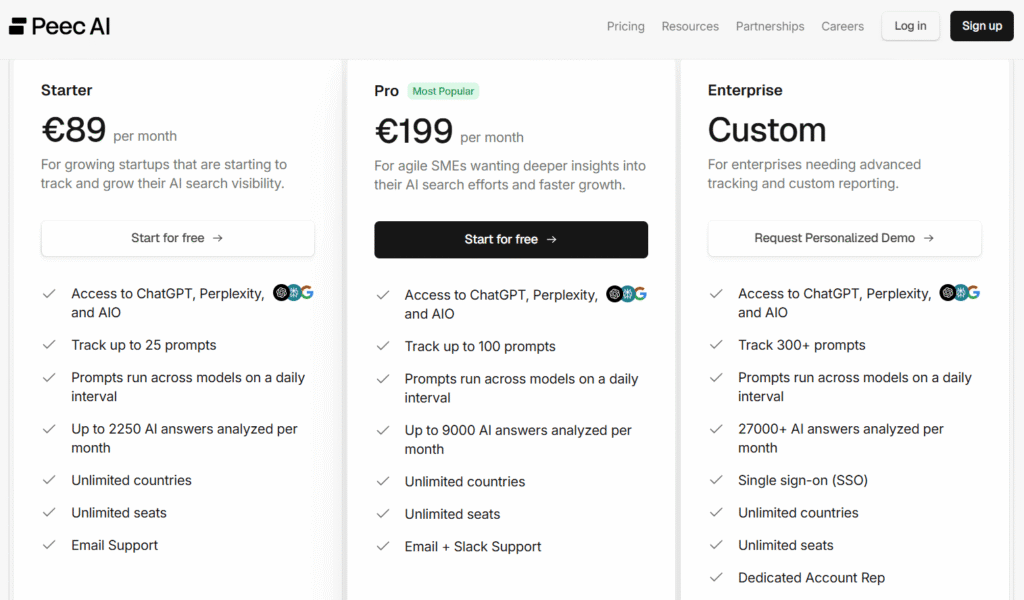This screenshot has width=1024, height=600.
Task: Open the Log in page
Action: [x=910, y=25]
